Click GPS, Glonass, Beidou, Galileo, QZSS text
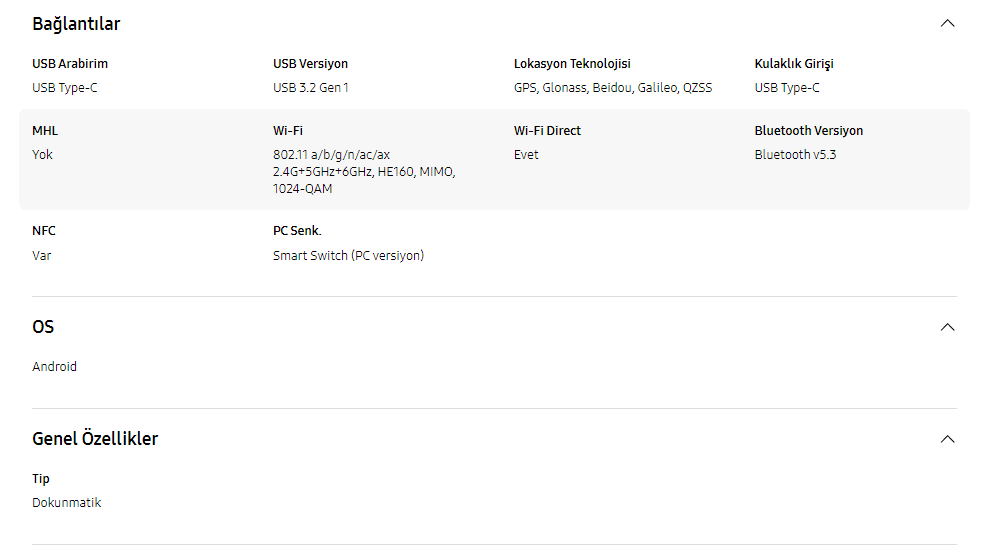 pos(613,88)
